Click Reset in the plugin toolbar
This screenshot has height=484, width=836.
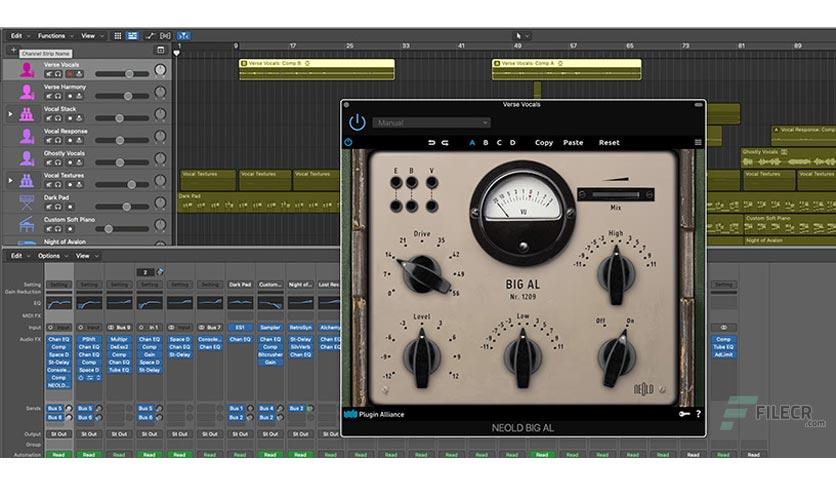point(609,143)
